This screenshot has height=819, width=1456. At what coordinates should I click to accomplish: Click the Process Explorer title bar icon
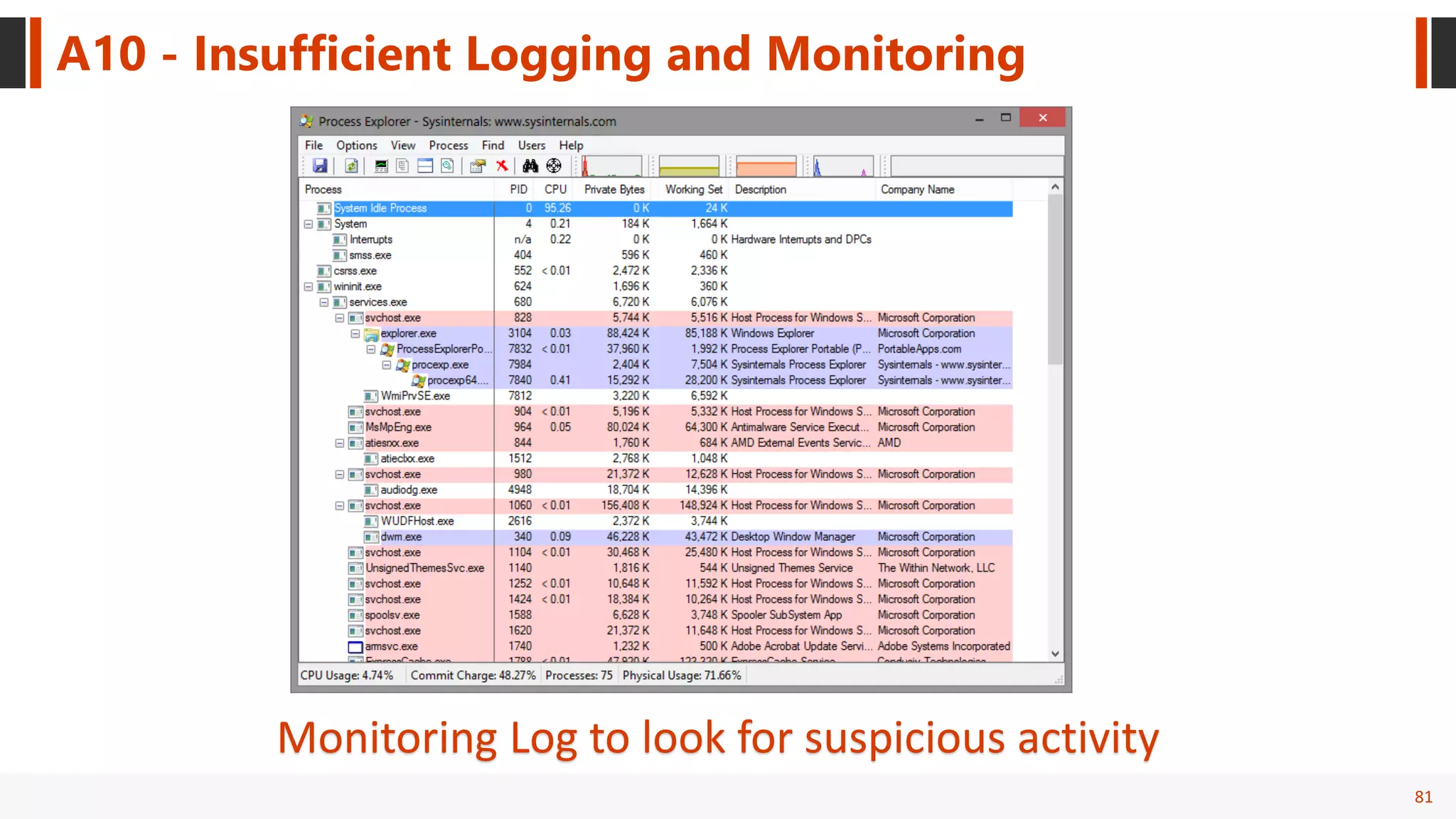pyautogui.click(x=306, y=122)
